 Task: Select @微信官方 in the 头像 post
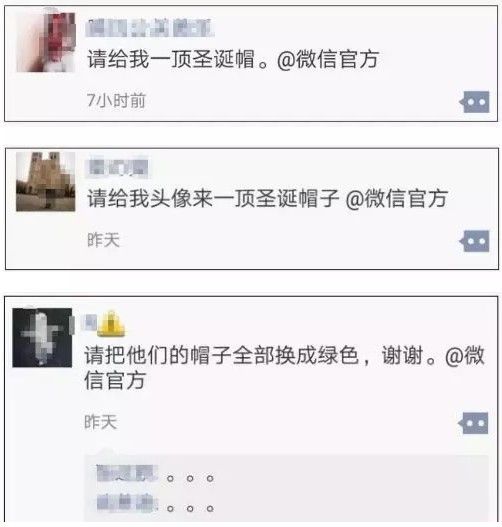point(397,198)
